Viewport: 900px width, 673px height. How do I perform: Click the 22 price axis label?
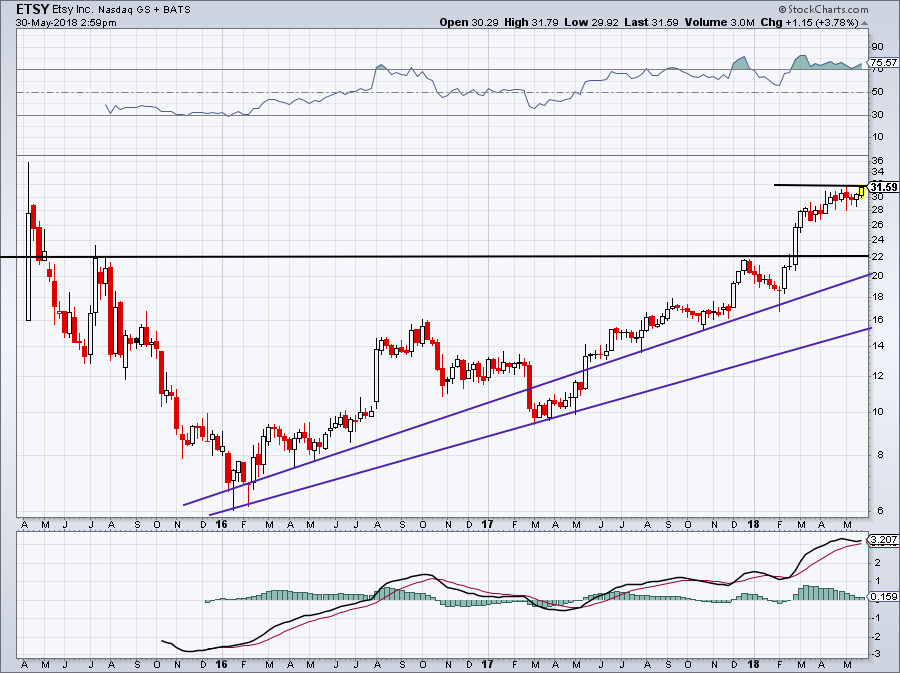[878, 257]
